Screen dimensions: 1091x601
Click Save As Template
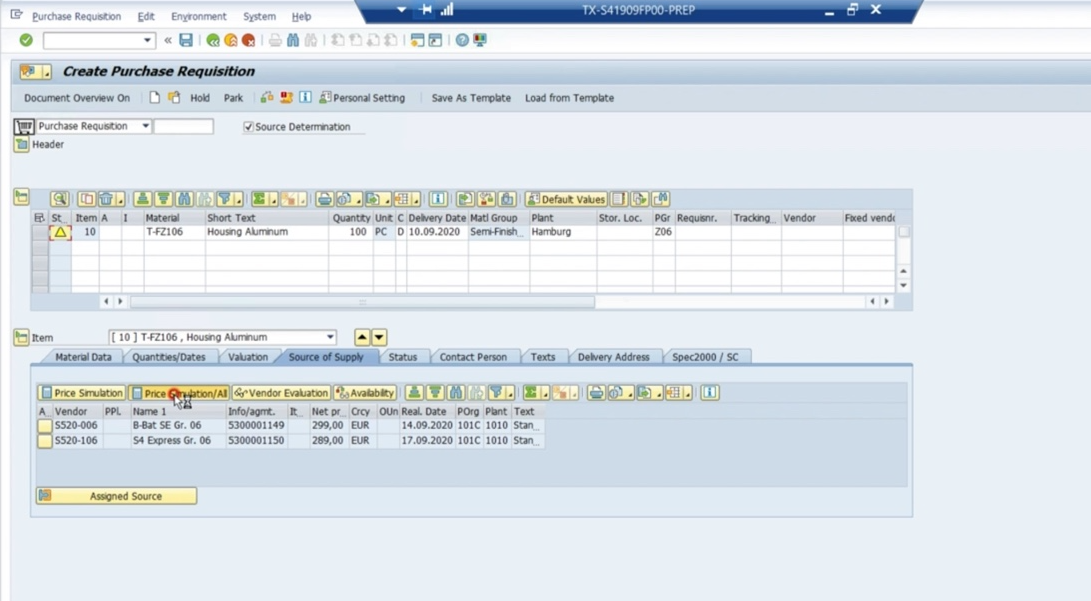471,98
